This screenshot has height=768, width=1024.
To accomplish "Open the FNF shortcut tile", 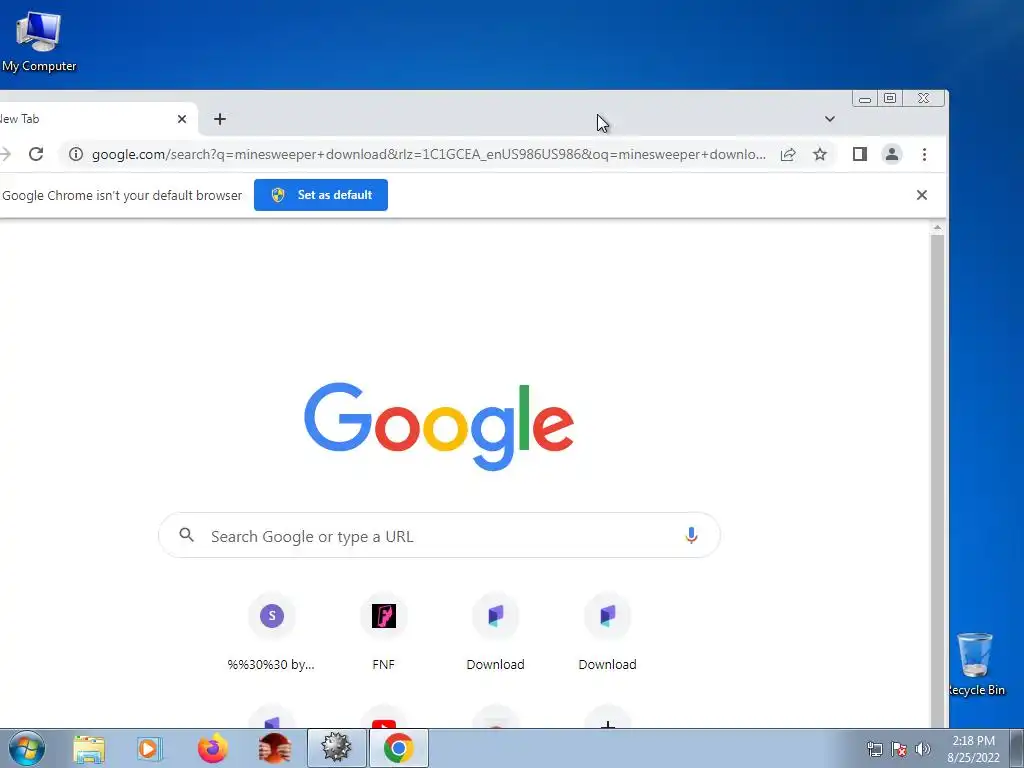I will (x=383, y=633).
